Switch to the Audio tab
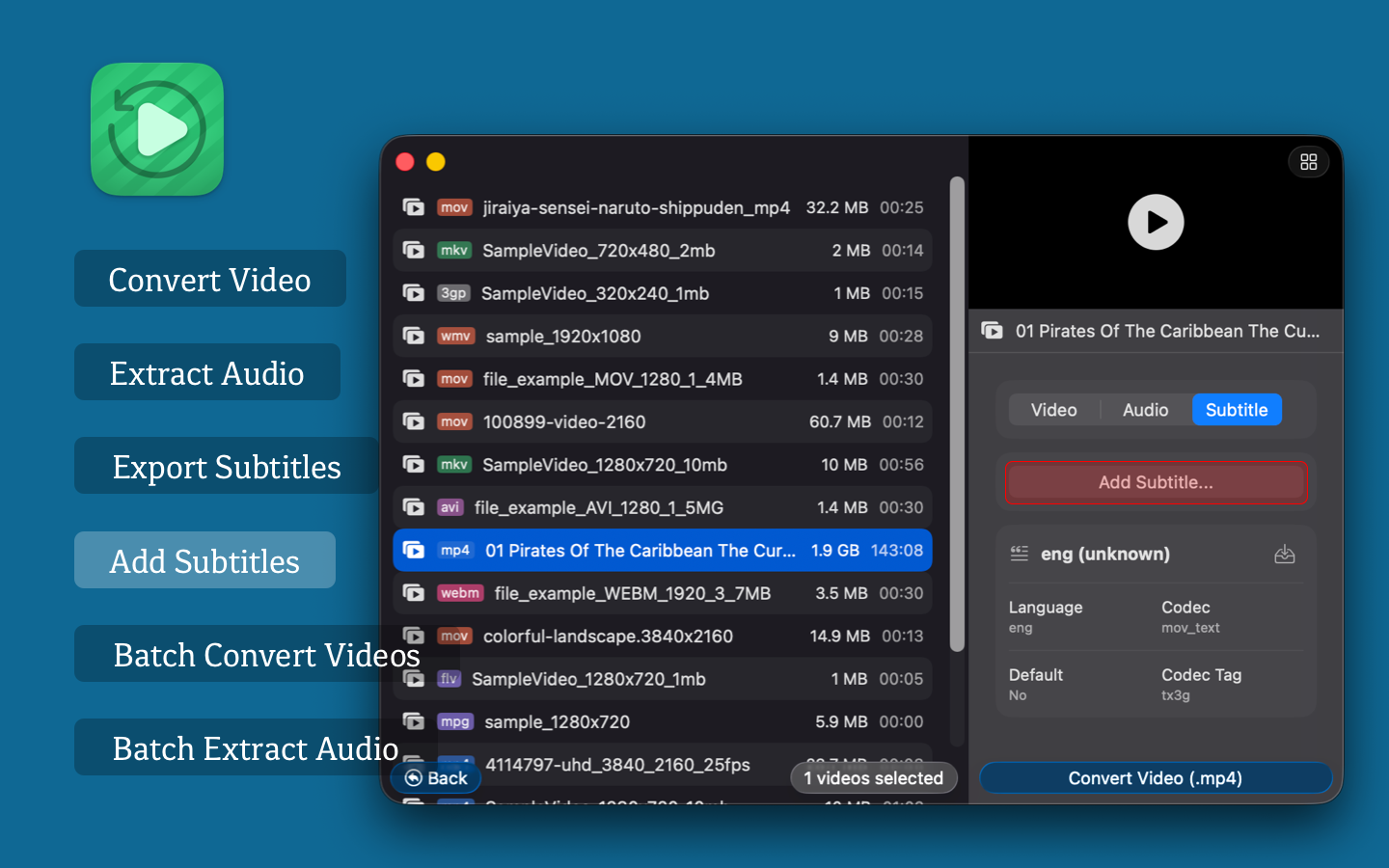Viewport: 1389px width, 868px height. coord(1145,410)
